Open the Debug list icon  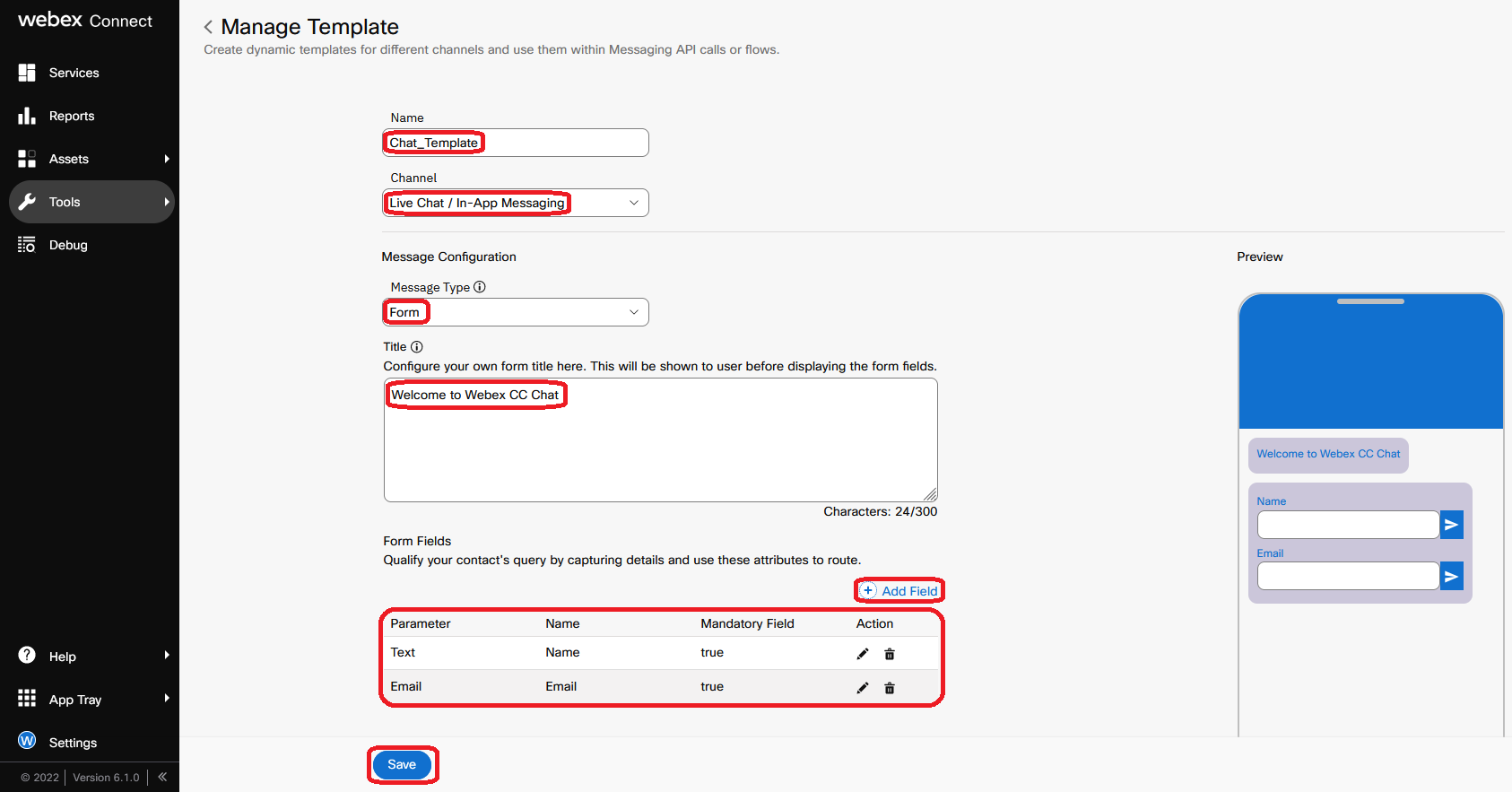coord(27,245)
